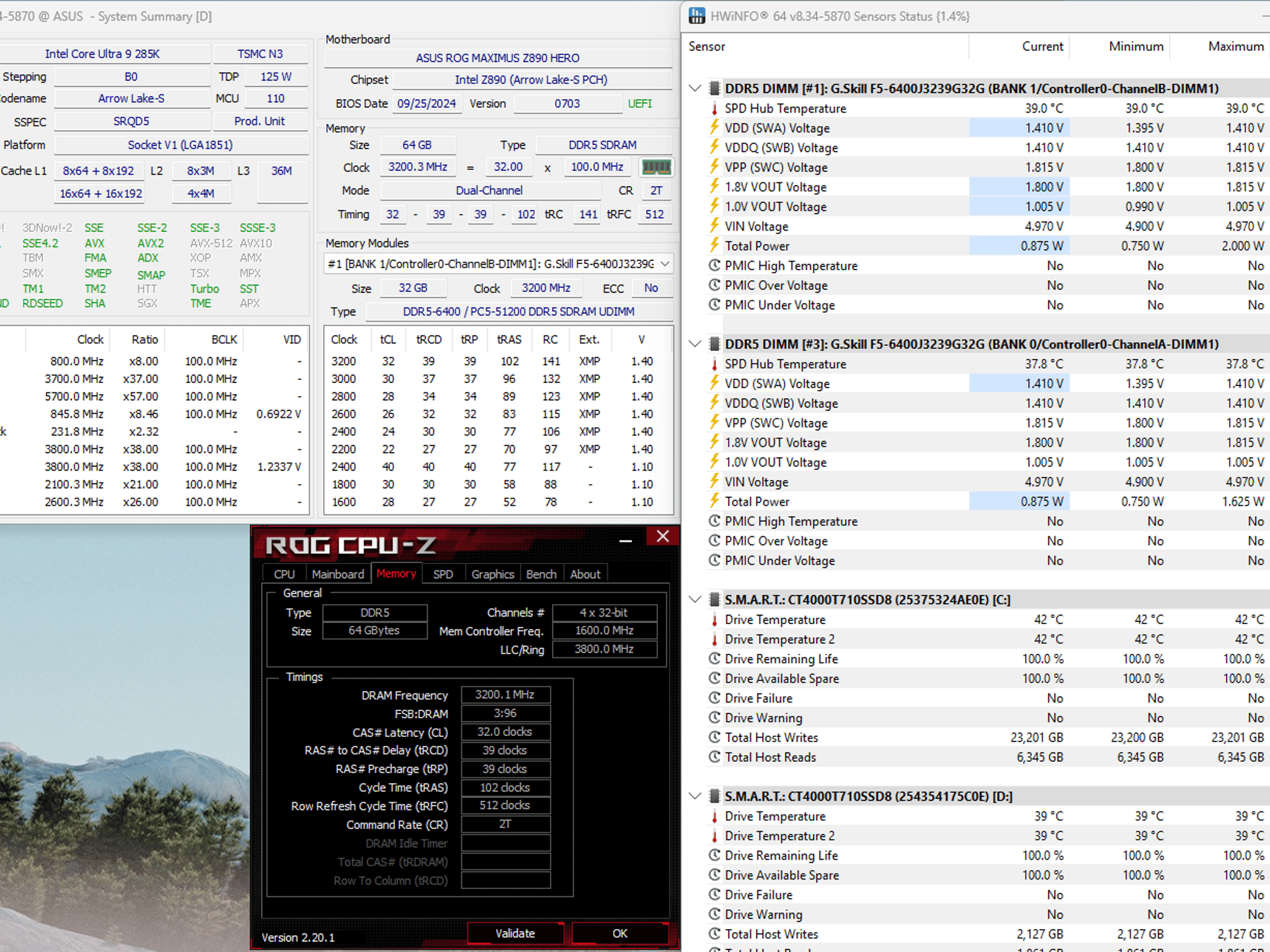Click status icon of C: Drive Remaining Life
This screenshot has height=952, width=1270.
[714, 658]
